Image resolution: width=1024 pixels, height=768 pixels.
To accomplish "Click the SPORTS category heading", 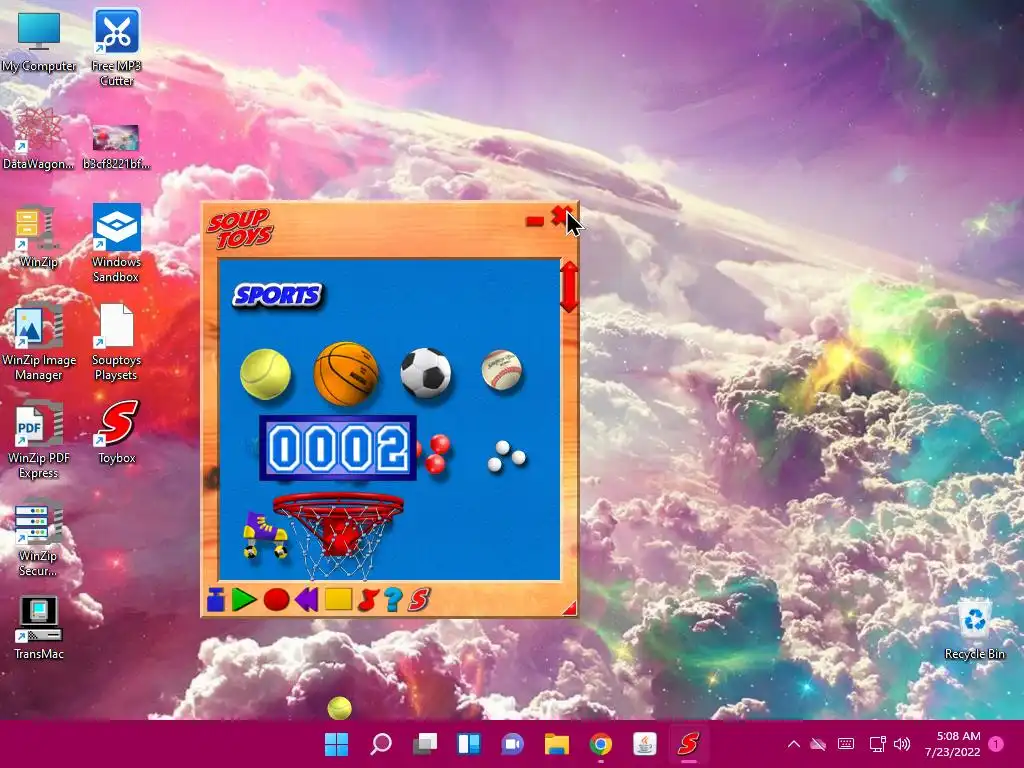I will coord(278,295).
